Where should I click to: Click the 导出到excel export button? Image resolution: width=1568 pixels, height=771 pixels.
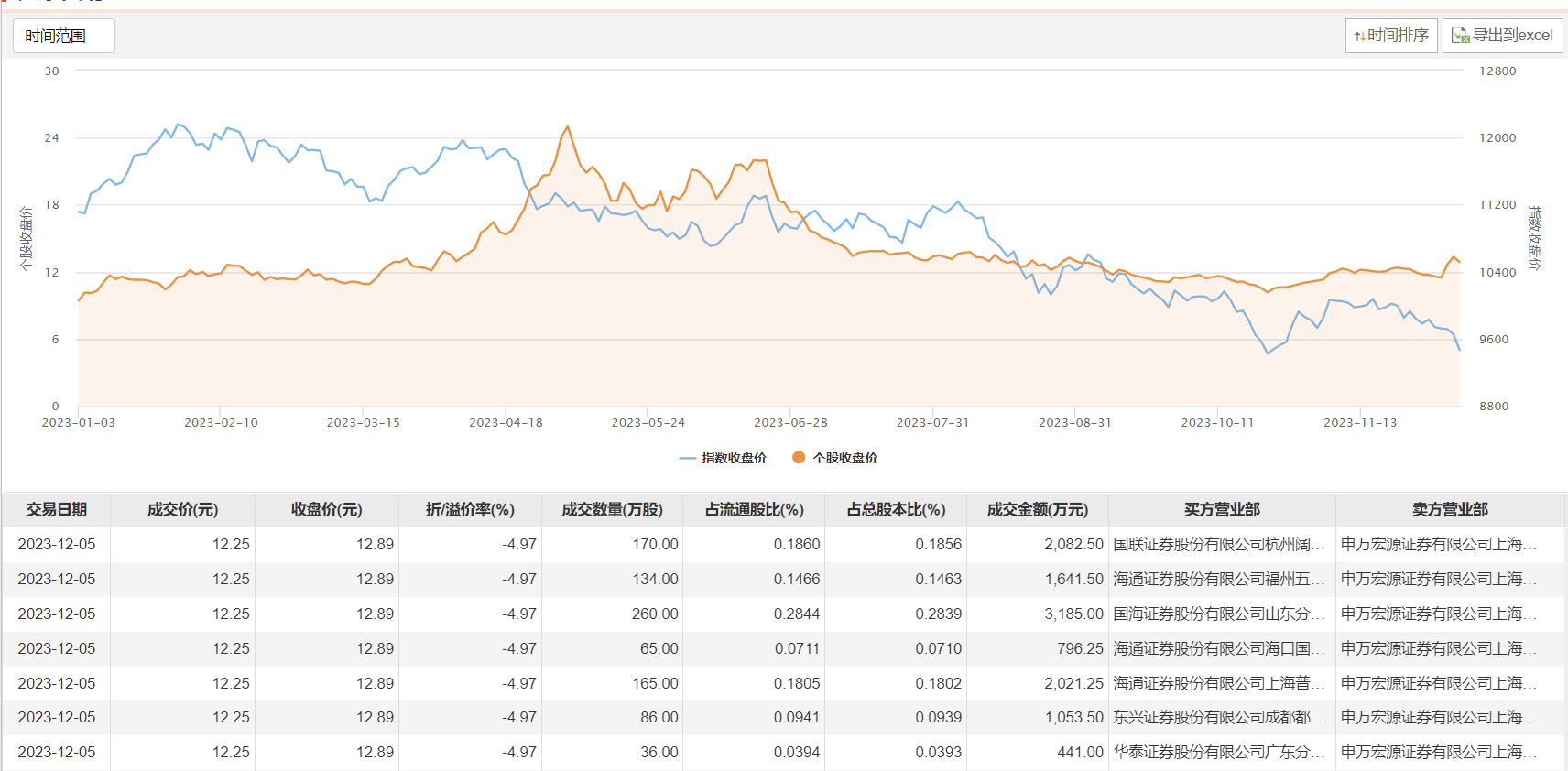pyautogui.click(x=1503, y=36)
